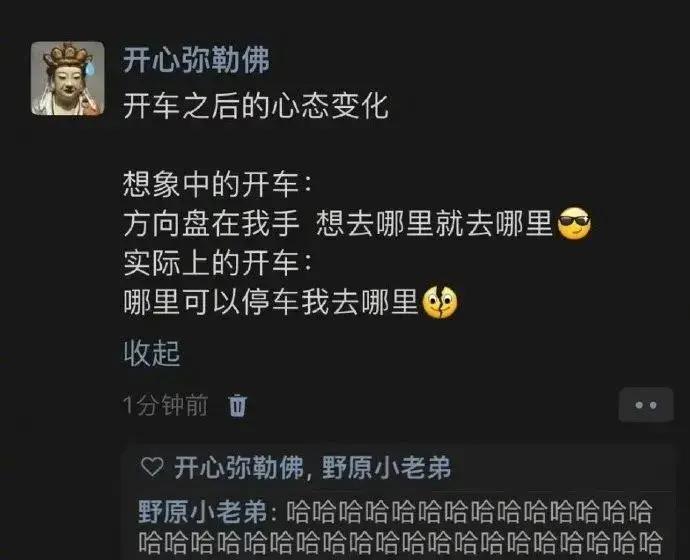Reply to the 哈哈哈 comment's first line
Image resolution: width=690 pixels, height=560 pixels.
click(x=469, y=512)
